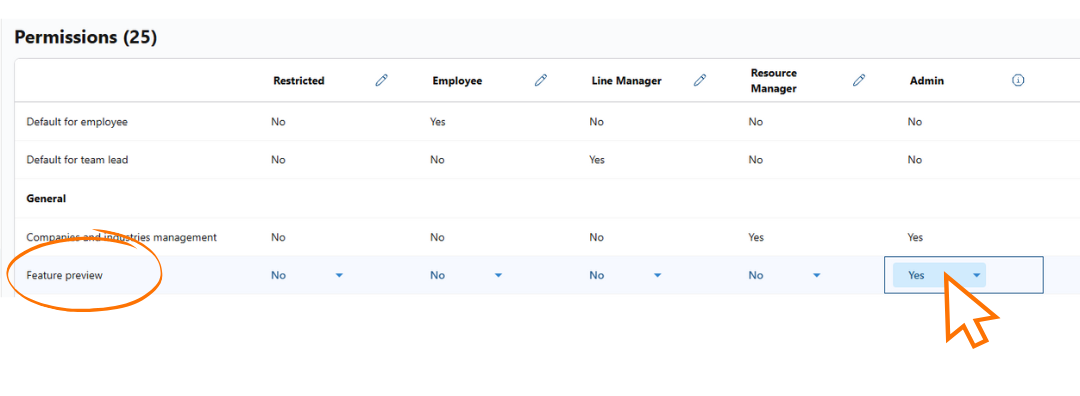Click the Resource Manager column header
1080x396 pixels.
point(774,81)
